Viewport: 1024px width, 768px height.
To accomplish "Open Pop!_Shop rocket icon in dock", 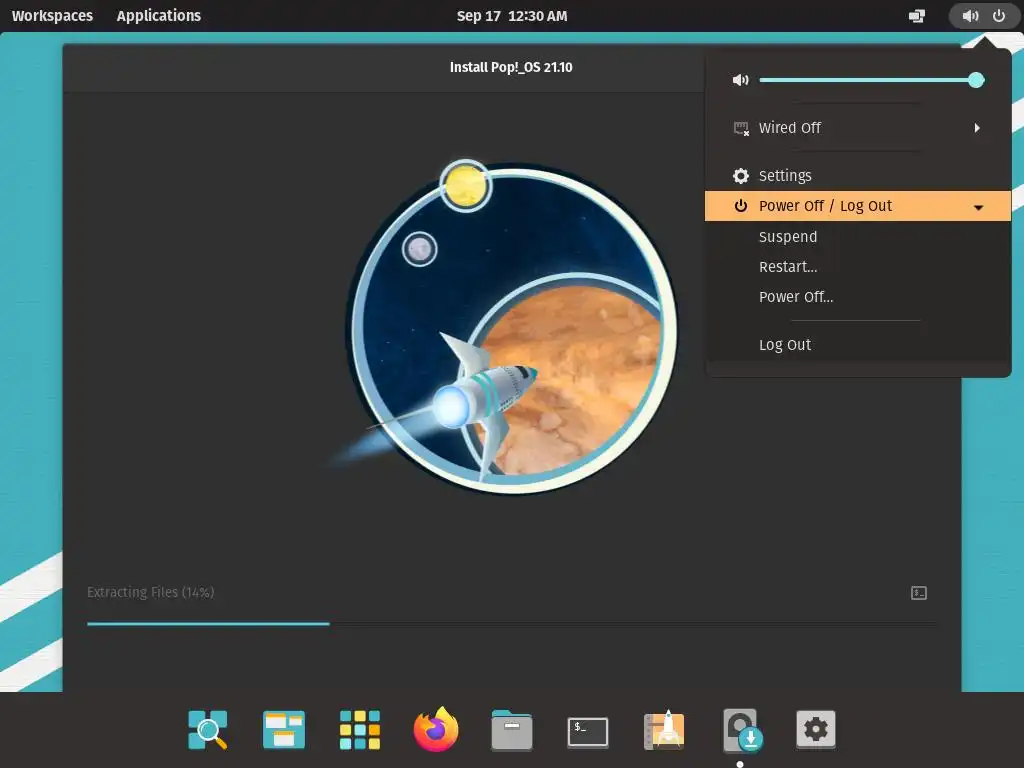I will coord(664,729).
